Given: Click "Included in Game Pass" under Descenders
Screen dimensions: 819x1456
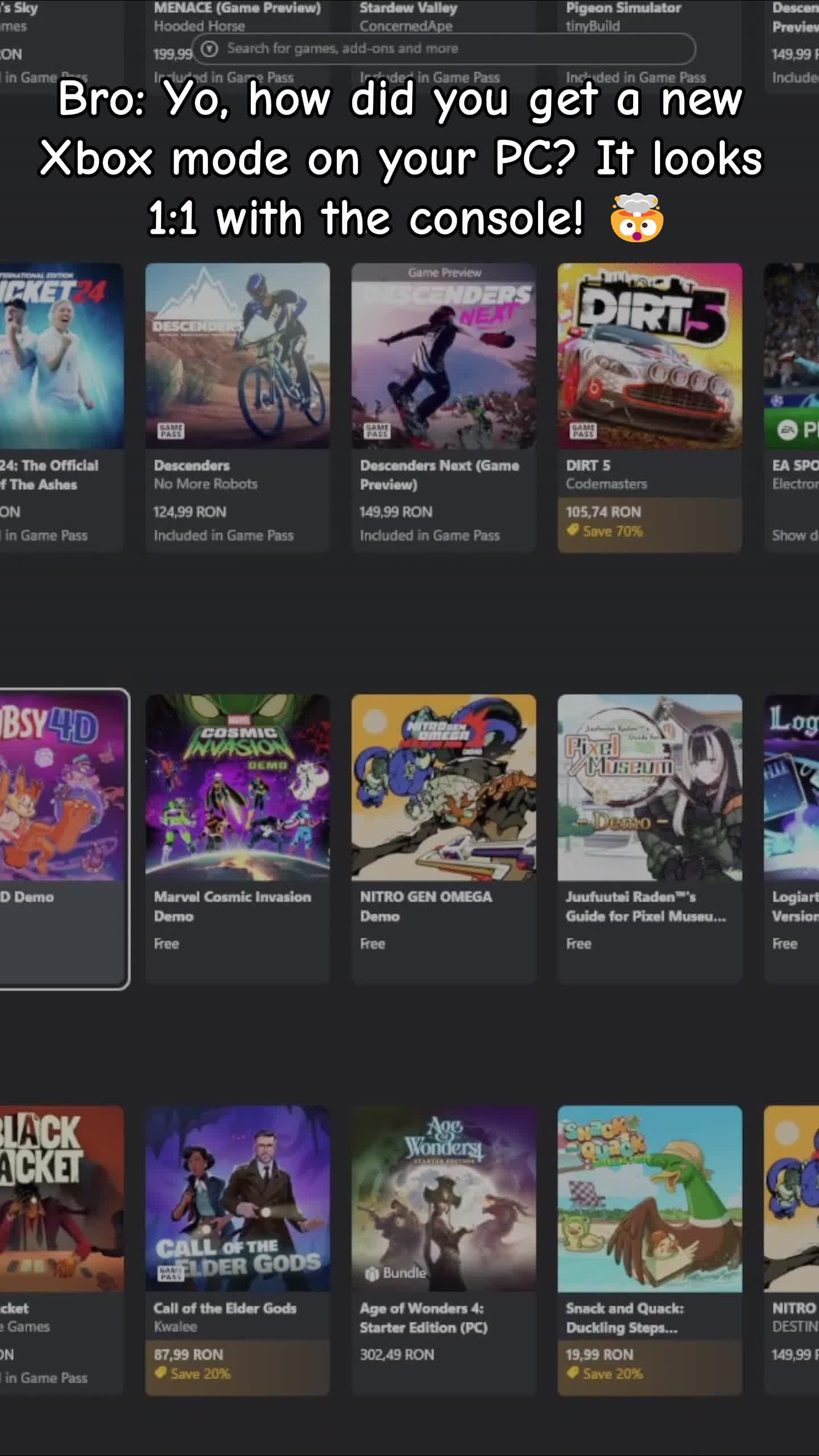Looking at the screenshot, I should click(x=224, y=535).
